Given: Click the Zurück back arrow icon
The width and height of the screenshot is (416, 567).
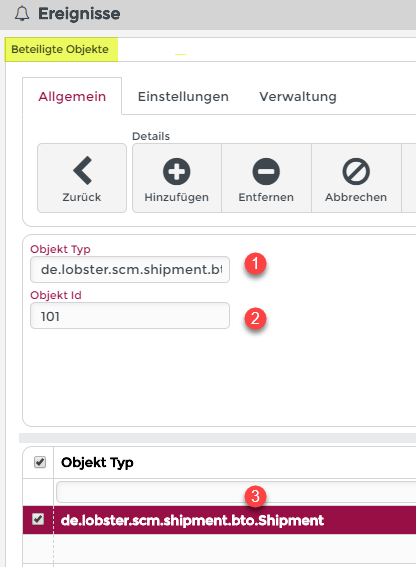Looking at the screenshot, I should click(x=82, y=170).
